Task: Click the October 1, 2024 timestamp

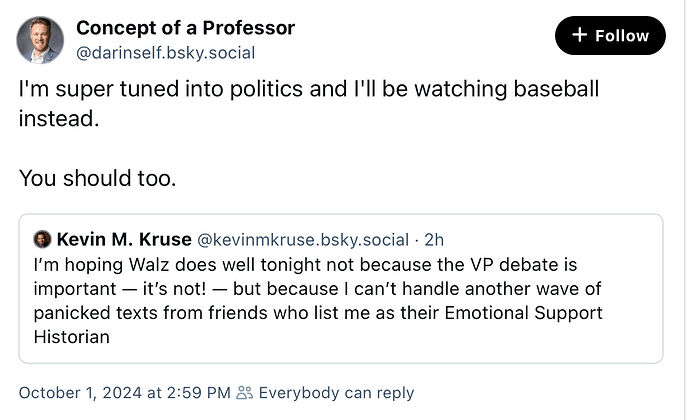Action: pos(124,393)
